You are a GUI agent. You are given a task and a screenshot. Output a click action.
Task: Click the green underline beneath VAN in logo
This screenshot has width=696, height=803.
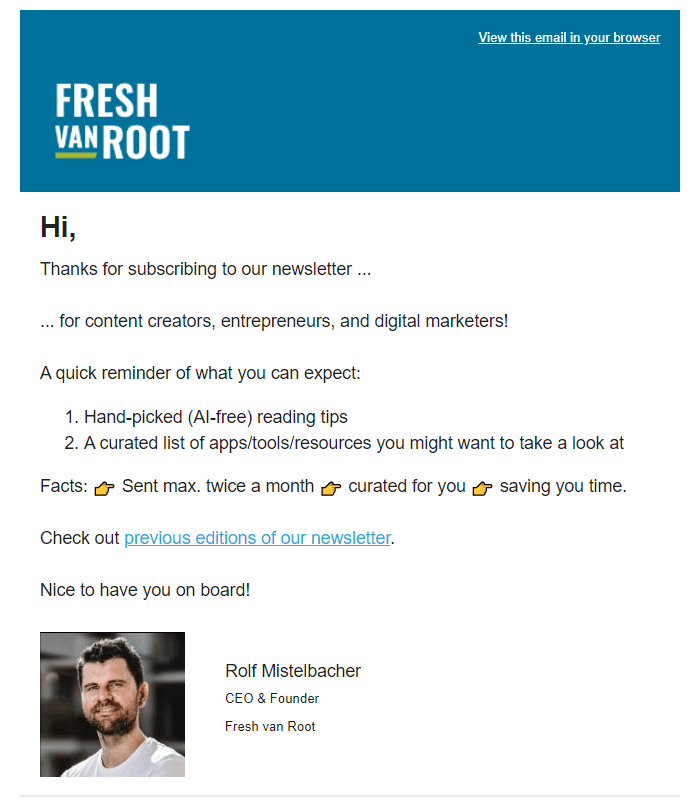[x=76, y=155]
